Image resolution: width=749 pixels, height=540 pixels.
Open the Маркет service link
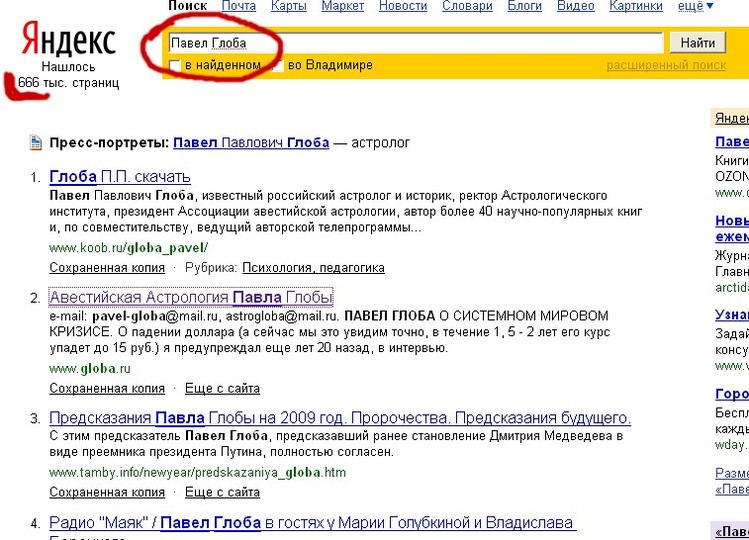pyautogui.click(x=342, y=6)
